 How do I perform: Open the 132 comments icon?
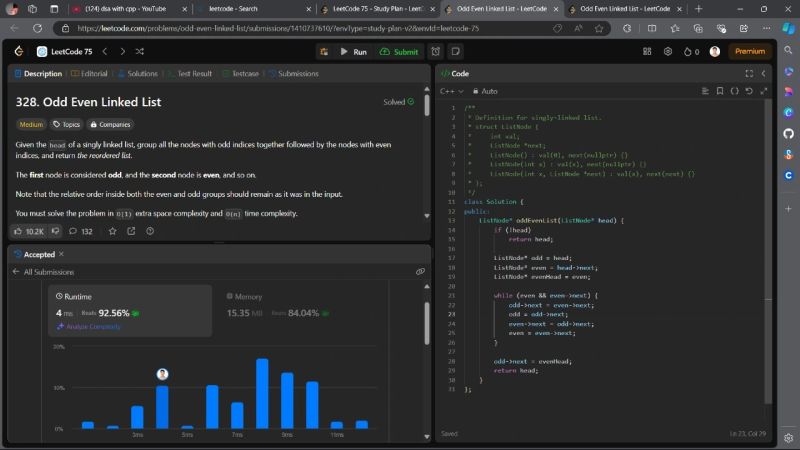pyautogui.click(x=81, y=231)
